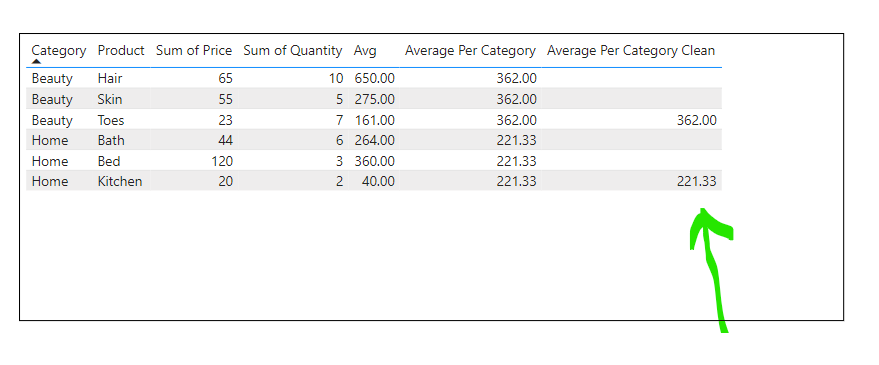Click the quantity value 2 for Kitchen
Image resolution: width=879 pixels, height=365 pixels.
339,181
